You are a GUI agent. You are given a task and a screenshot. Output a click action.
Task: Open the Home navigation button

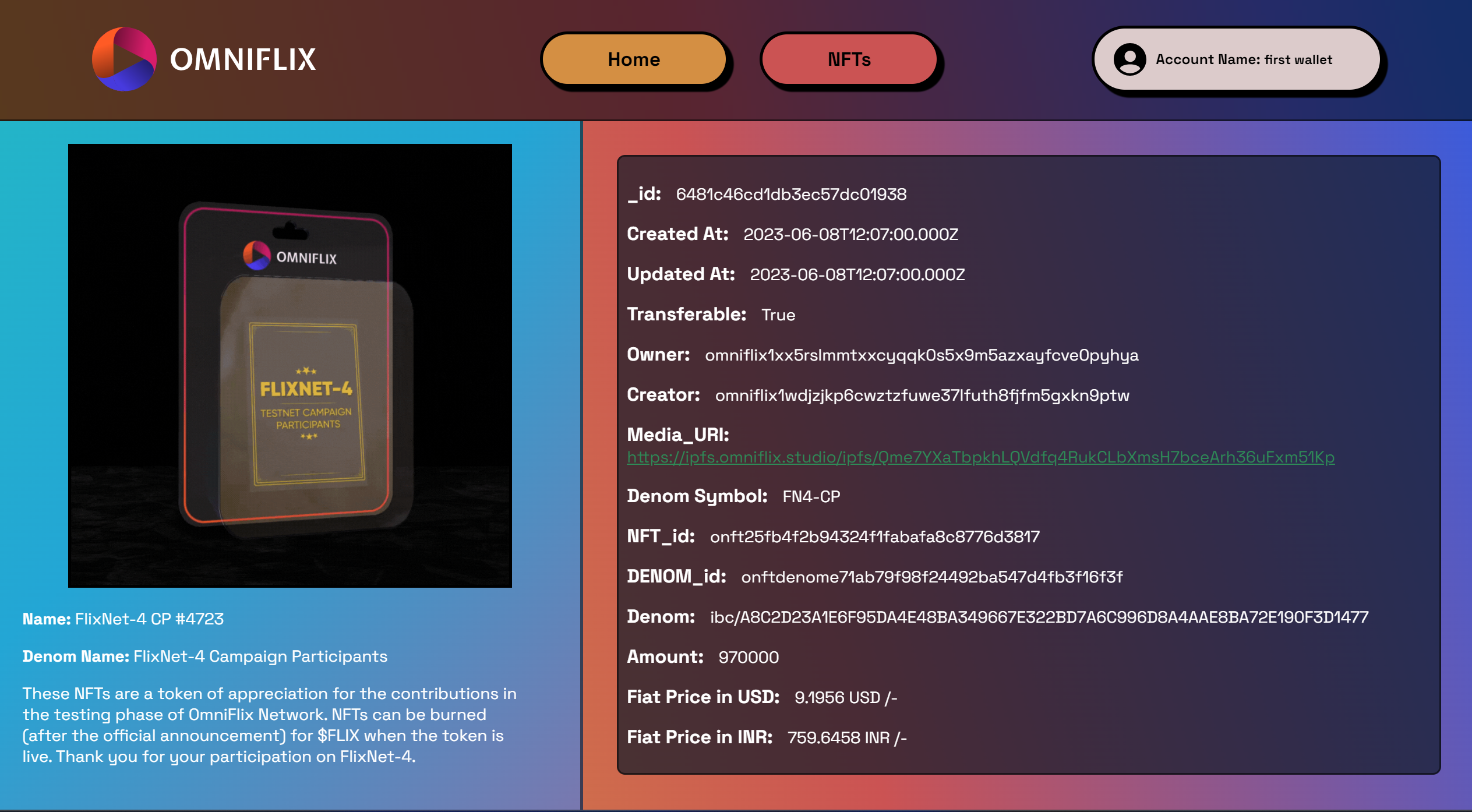pyautogui.click(x=634, y=59)
